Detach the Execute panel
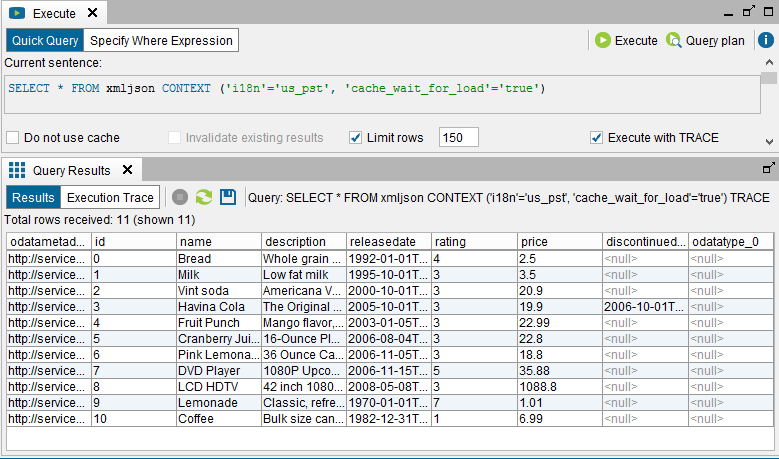Screen dimensions: 779x459 (749, 11)
